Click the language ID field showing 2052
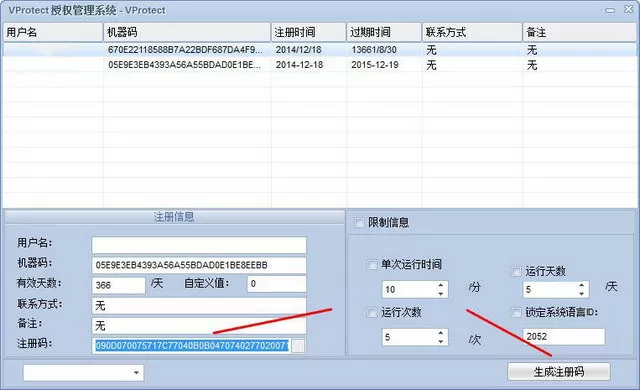This screenshot has width=640, height=390. click(564, 337)
